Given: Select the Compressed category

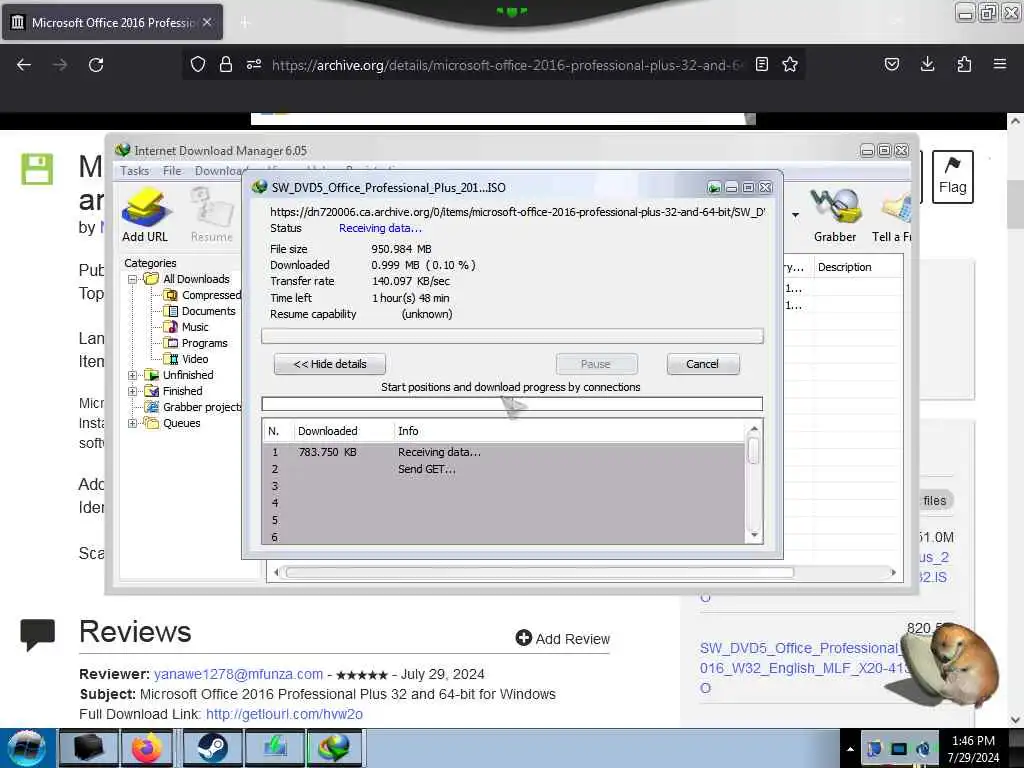Looking at the screenshot, I should point(211,295).
